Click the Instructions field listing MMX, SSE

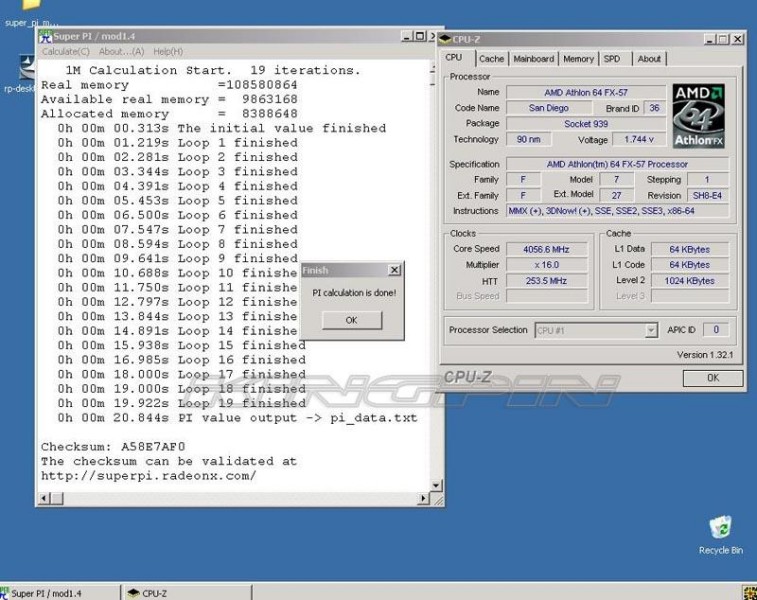[617, 211]
